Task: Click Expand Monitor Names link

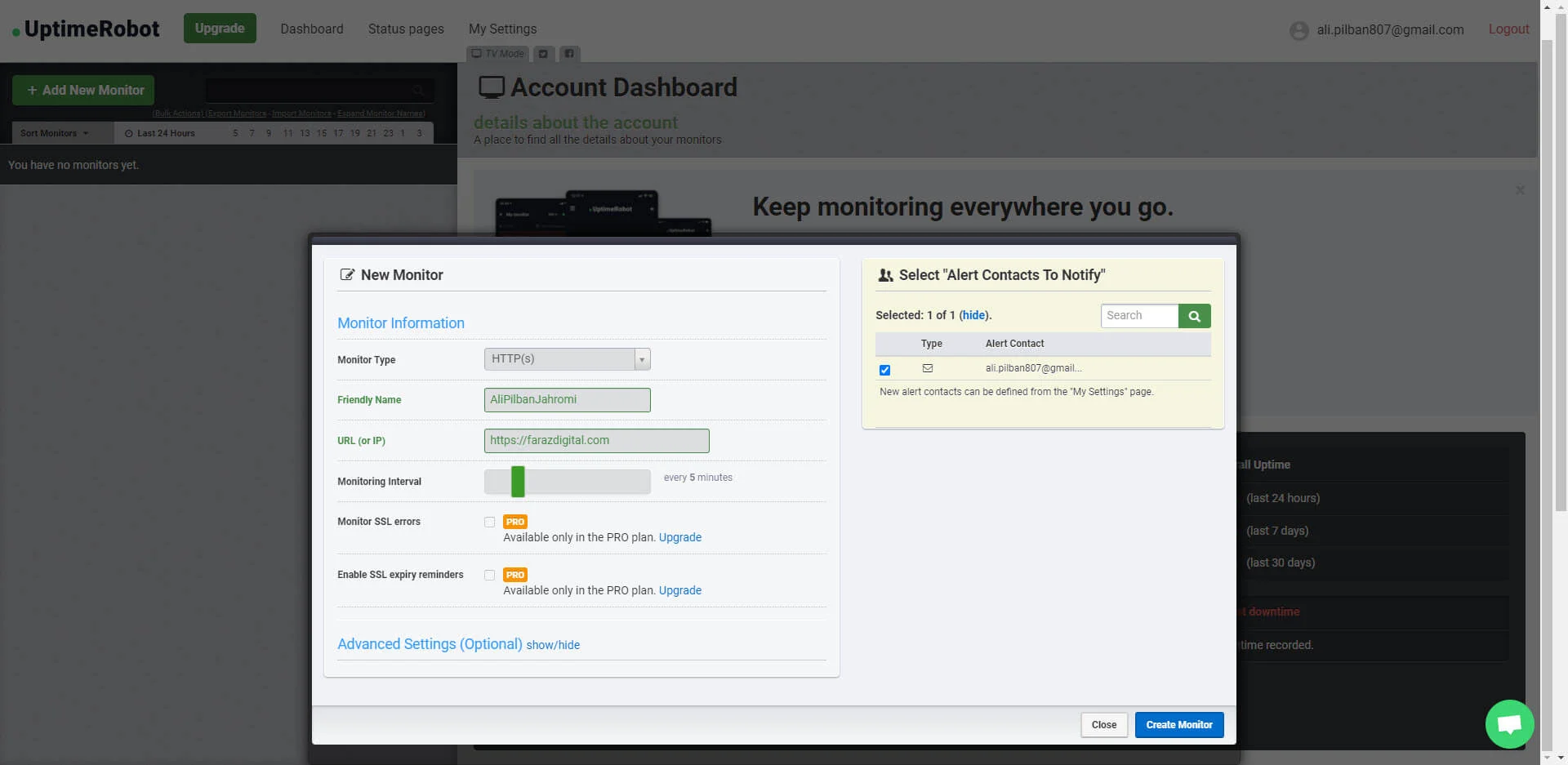Action: (381, 113)
